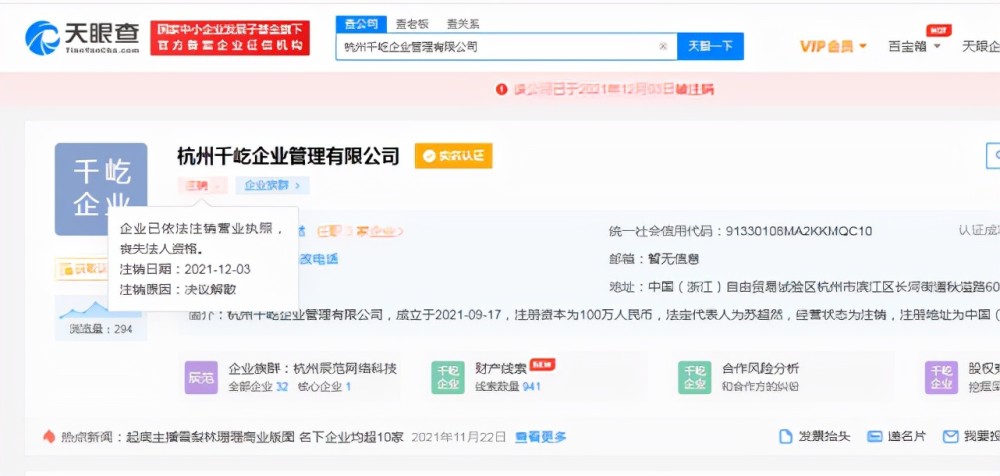Click the unified social credit code value
Screen dimensions: 1000x476
point(799,231)
